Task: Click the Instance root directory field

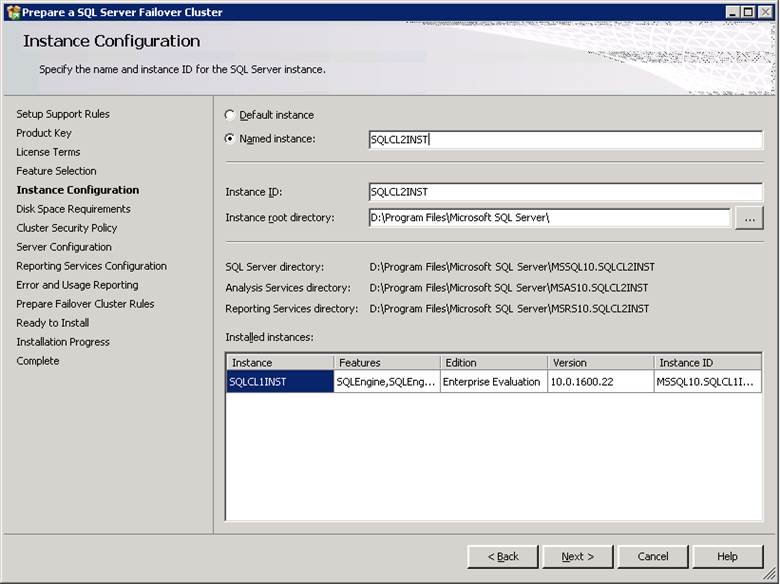Action: (550, 217)
